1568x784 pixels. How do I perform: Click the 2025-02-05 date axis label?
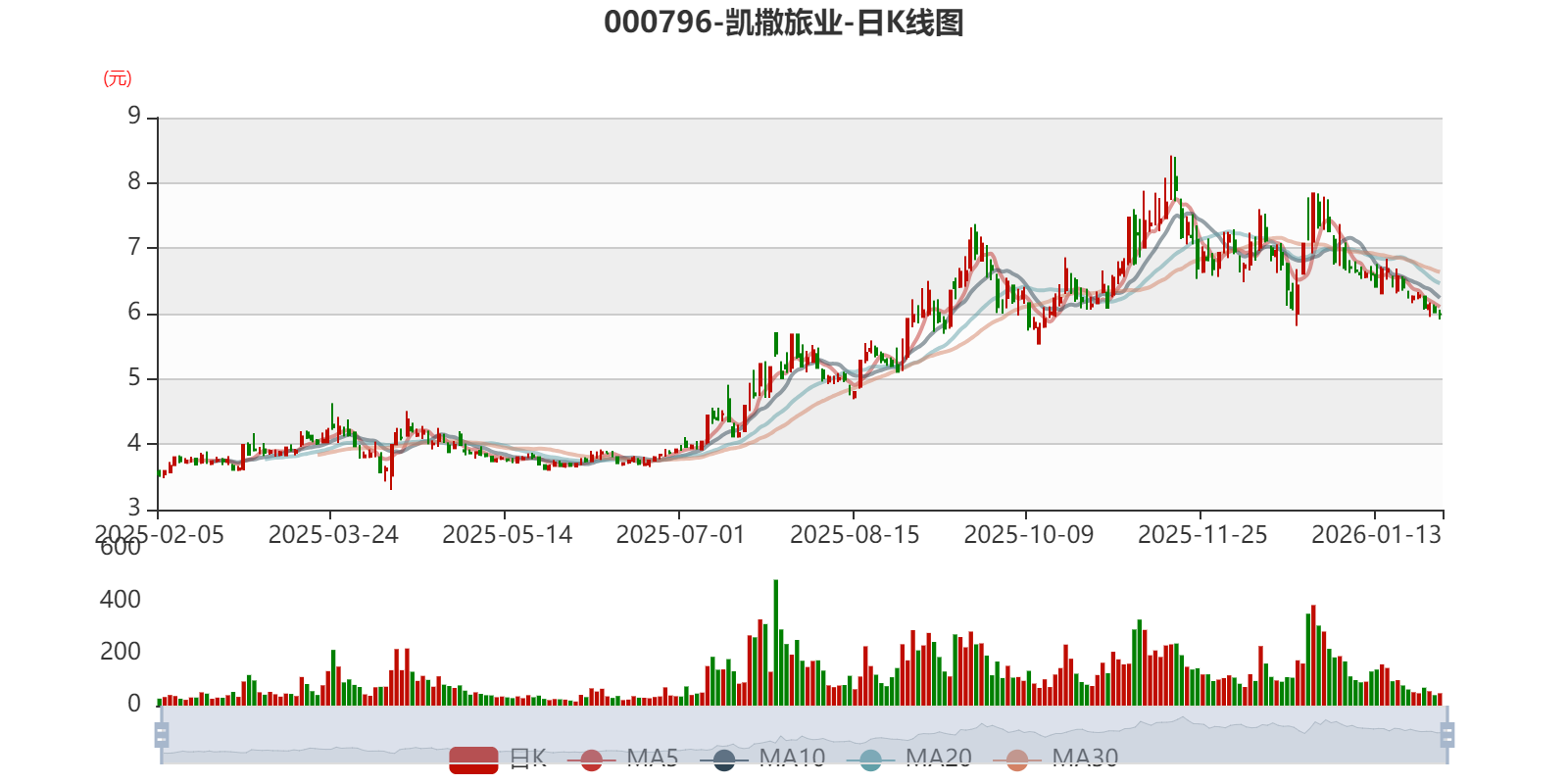pos(159,534)
